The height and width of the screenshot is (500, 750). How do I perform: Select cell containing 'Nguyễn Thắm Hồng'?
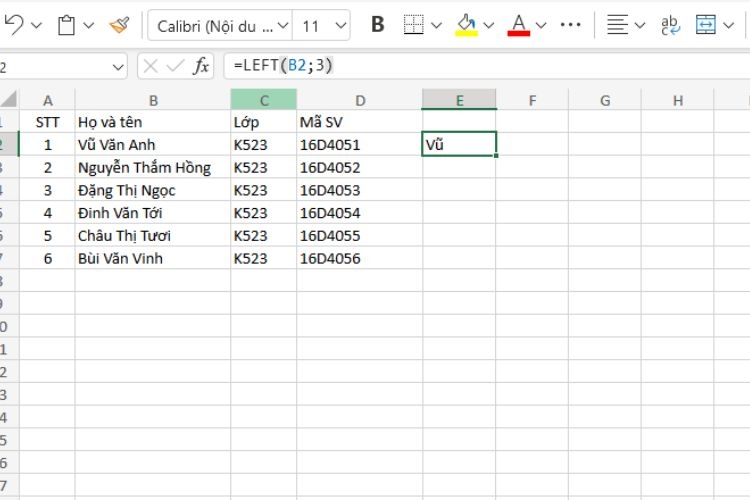153,167
